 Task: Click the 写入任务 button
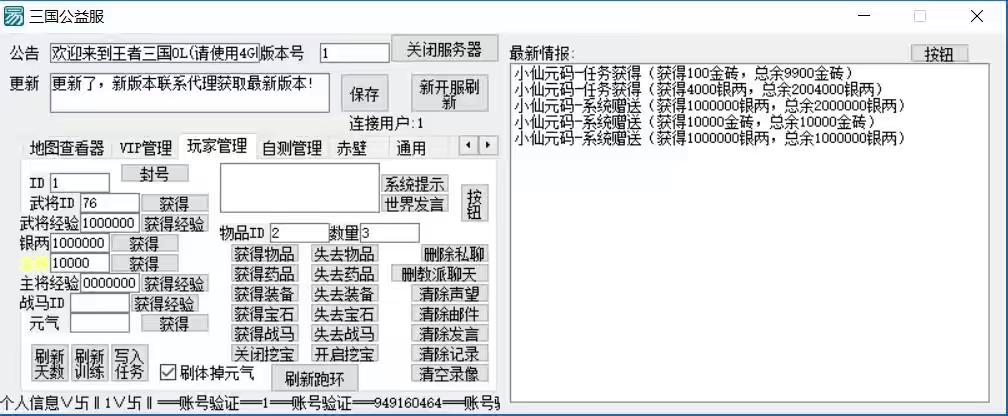tap(130, 363)
